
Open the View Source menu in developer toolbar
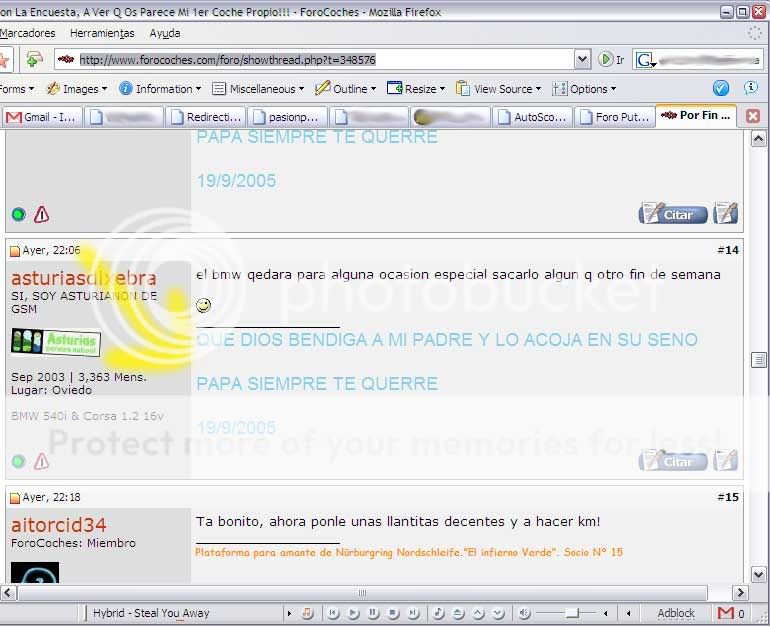pos(498,89)
